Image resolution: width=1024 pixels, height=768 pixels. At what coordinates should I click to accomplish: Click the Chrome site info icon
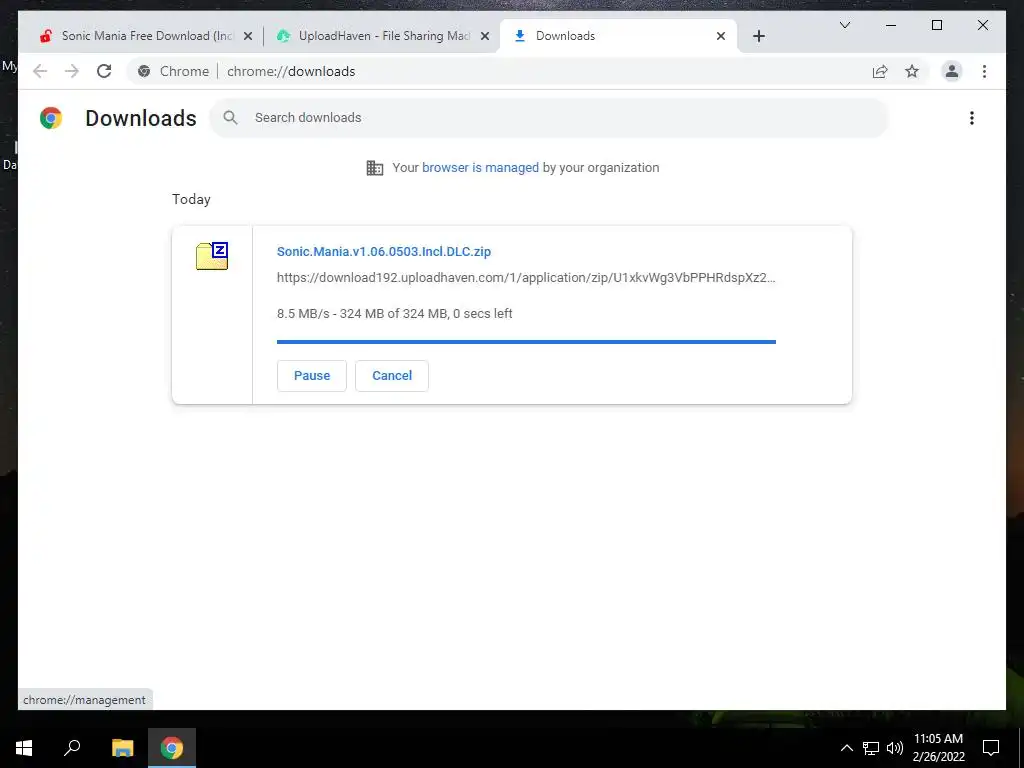coord(144,71)
